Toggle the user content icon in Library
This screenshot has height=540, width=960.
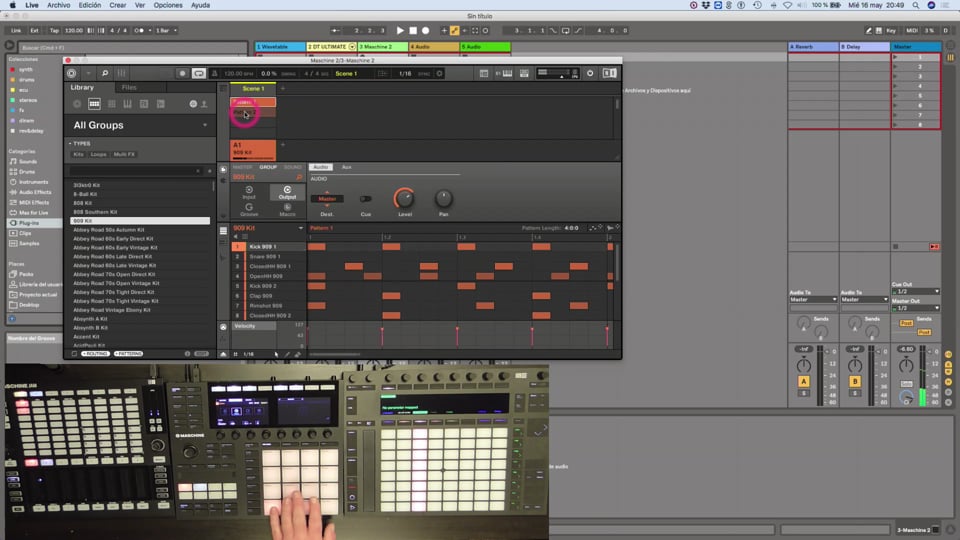[204, 104]
